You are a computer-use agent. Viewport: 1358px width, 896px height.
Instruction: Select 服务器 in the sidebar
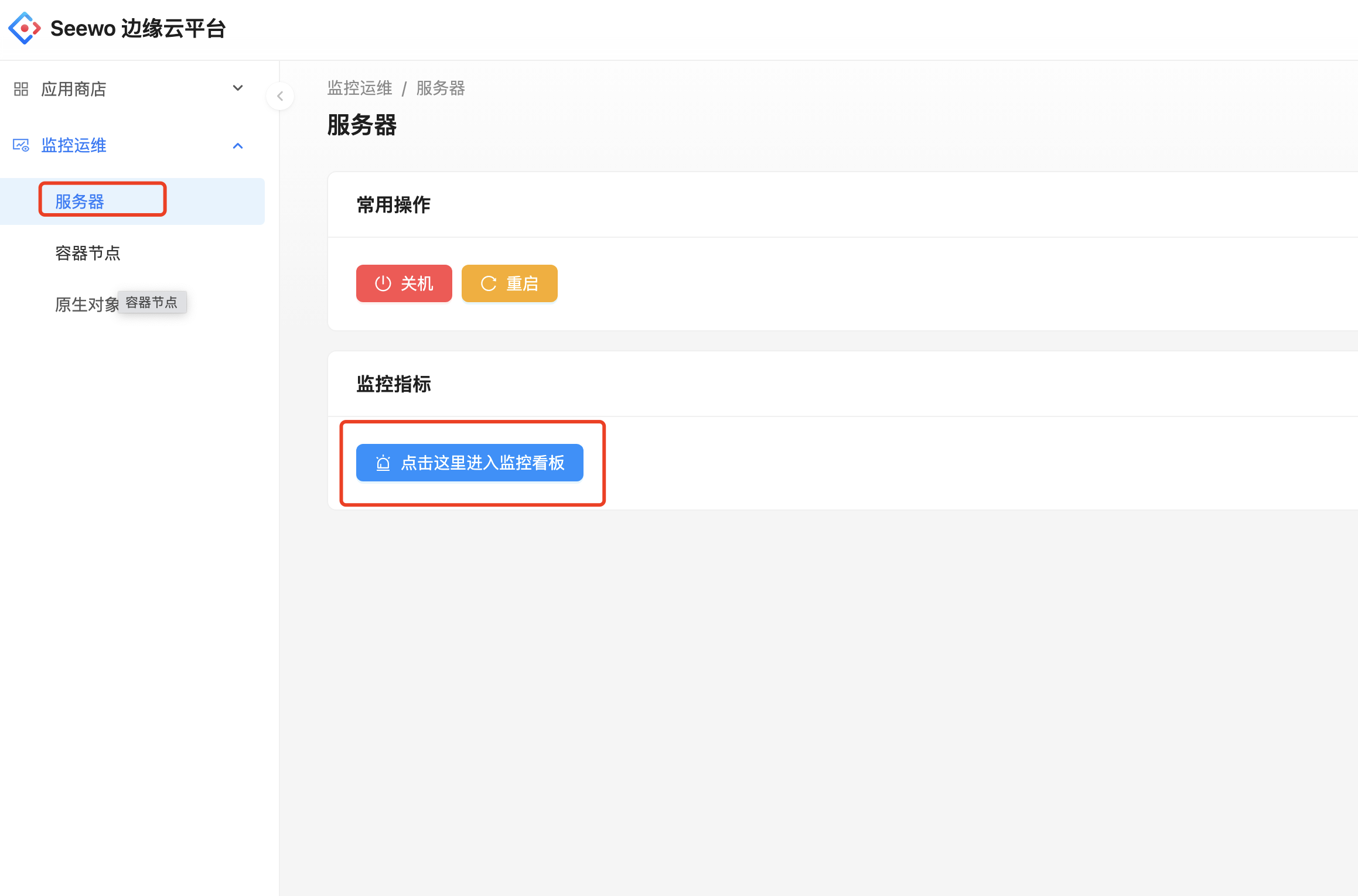point(80,201)
